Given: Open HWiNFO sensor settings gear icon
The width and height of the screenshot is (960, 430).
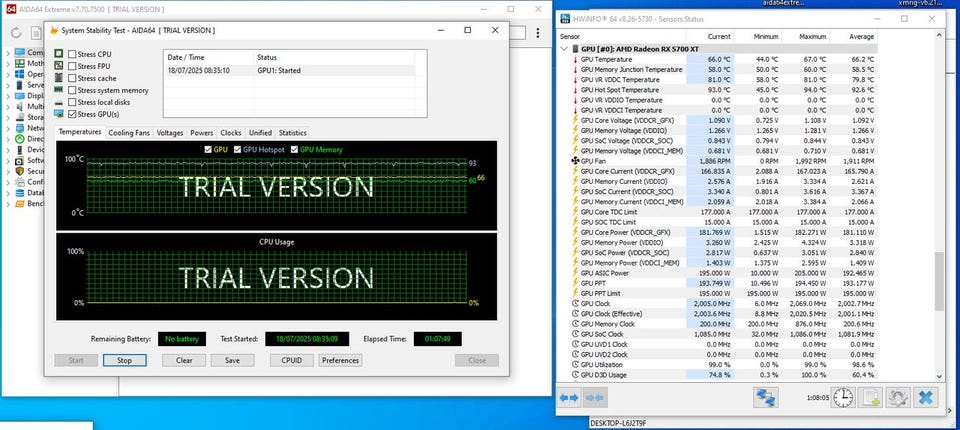Looking at the screenshot, I should pos(897,398).
